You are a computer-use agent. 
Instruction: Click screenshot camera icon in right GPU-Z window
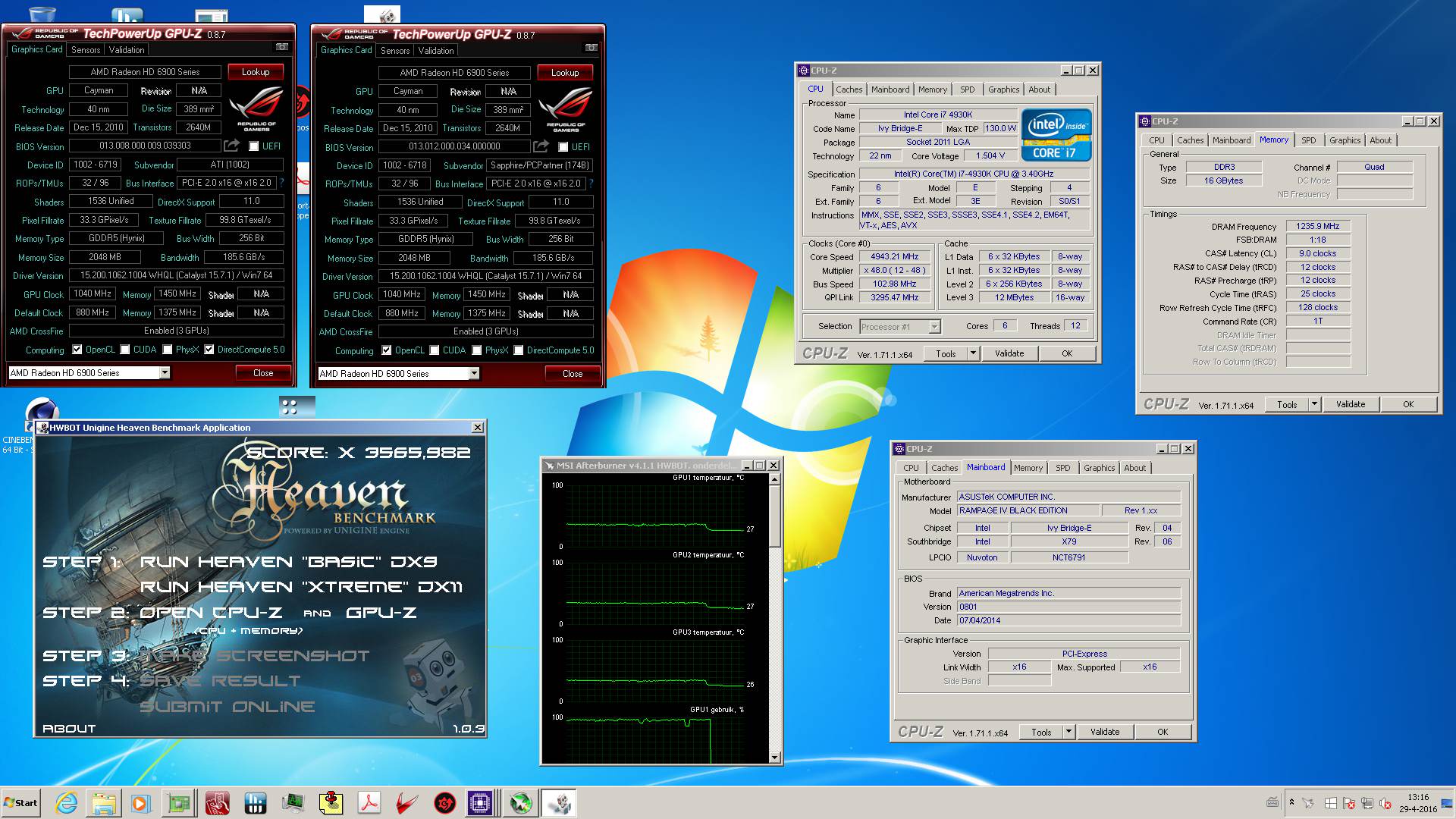(591, 48)
